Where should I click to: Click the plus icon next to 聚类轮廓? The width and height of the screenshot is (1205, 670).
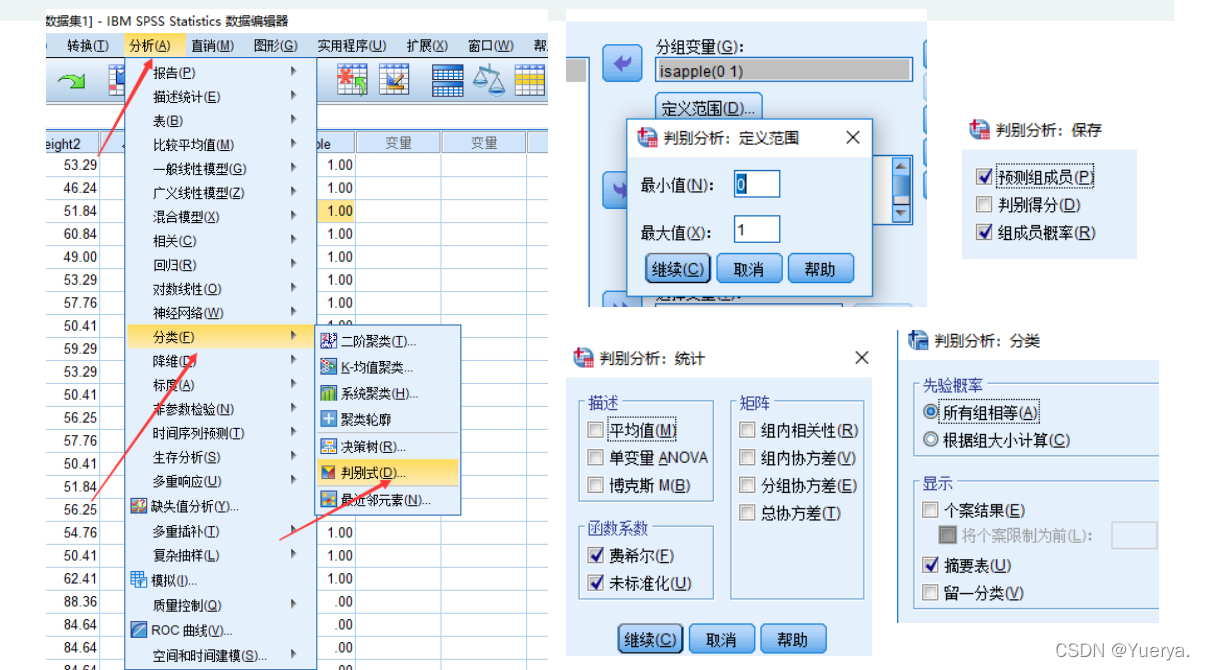(x=329, y=419)
